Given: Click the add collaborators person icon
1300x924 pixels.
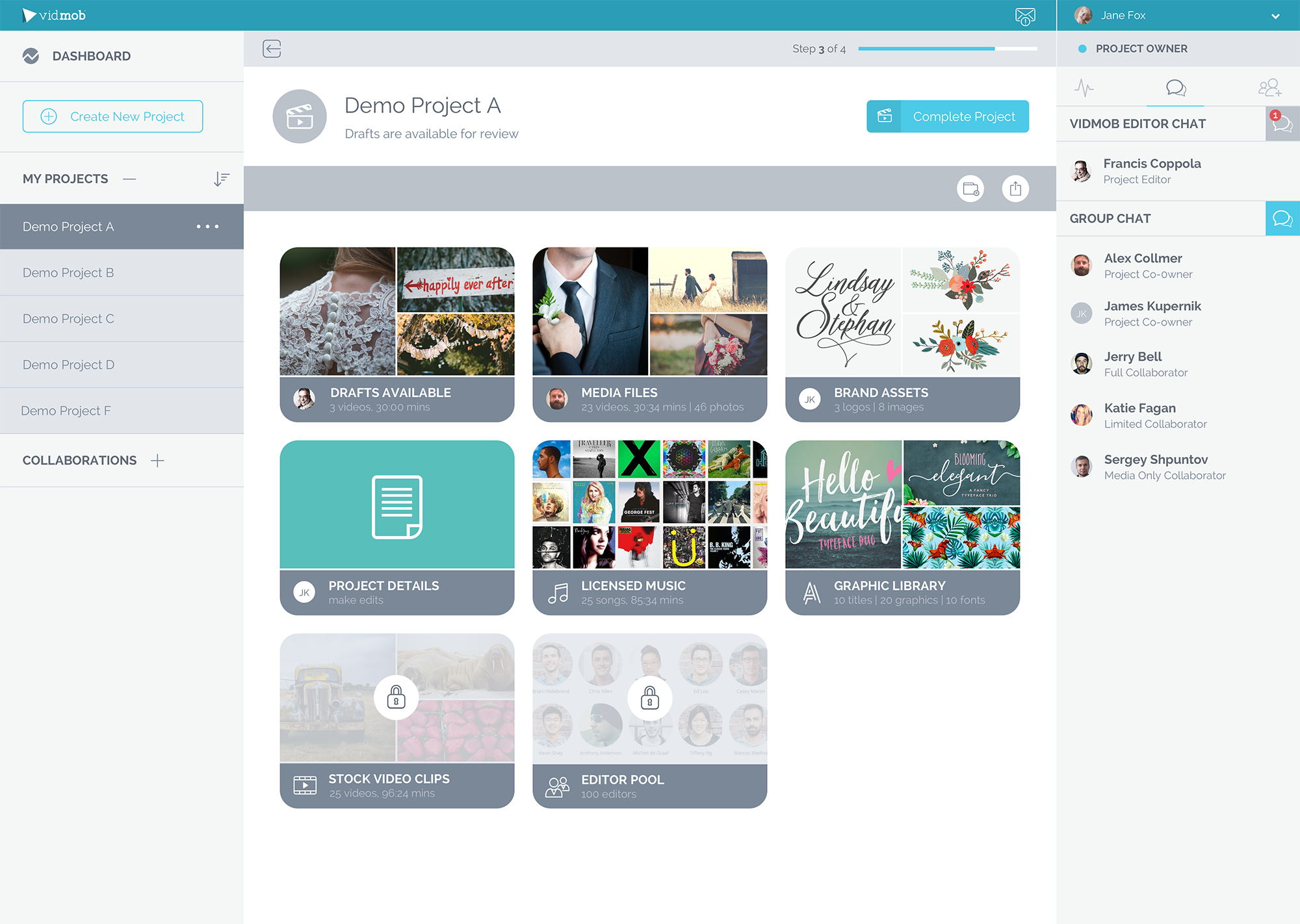Looking at the screenshot, I should pos(1270,87).
